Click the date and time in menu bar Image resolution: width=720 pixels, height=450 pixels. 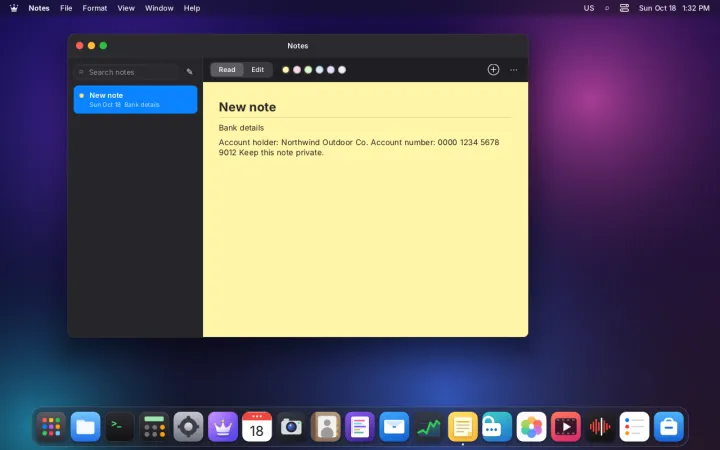click(x=674, y=8)
